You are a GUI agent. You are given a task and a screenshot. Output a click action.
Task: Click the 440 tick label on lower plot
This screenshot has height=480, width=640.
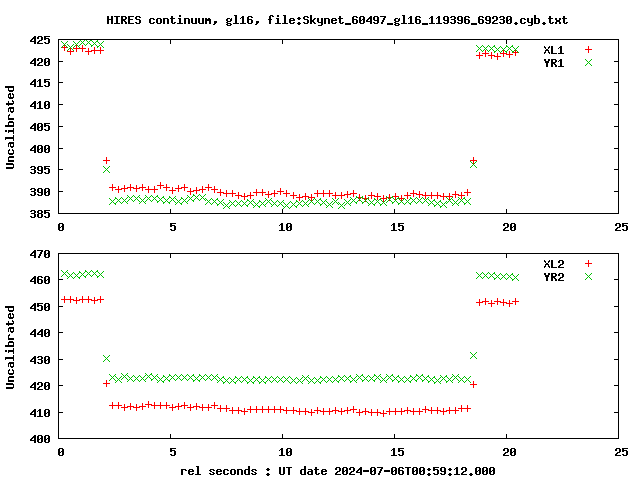click(x=40, y=333)
